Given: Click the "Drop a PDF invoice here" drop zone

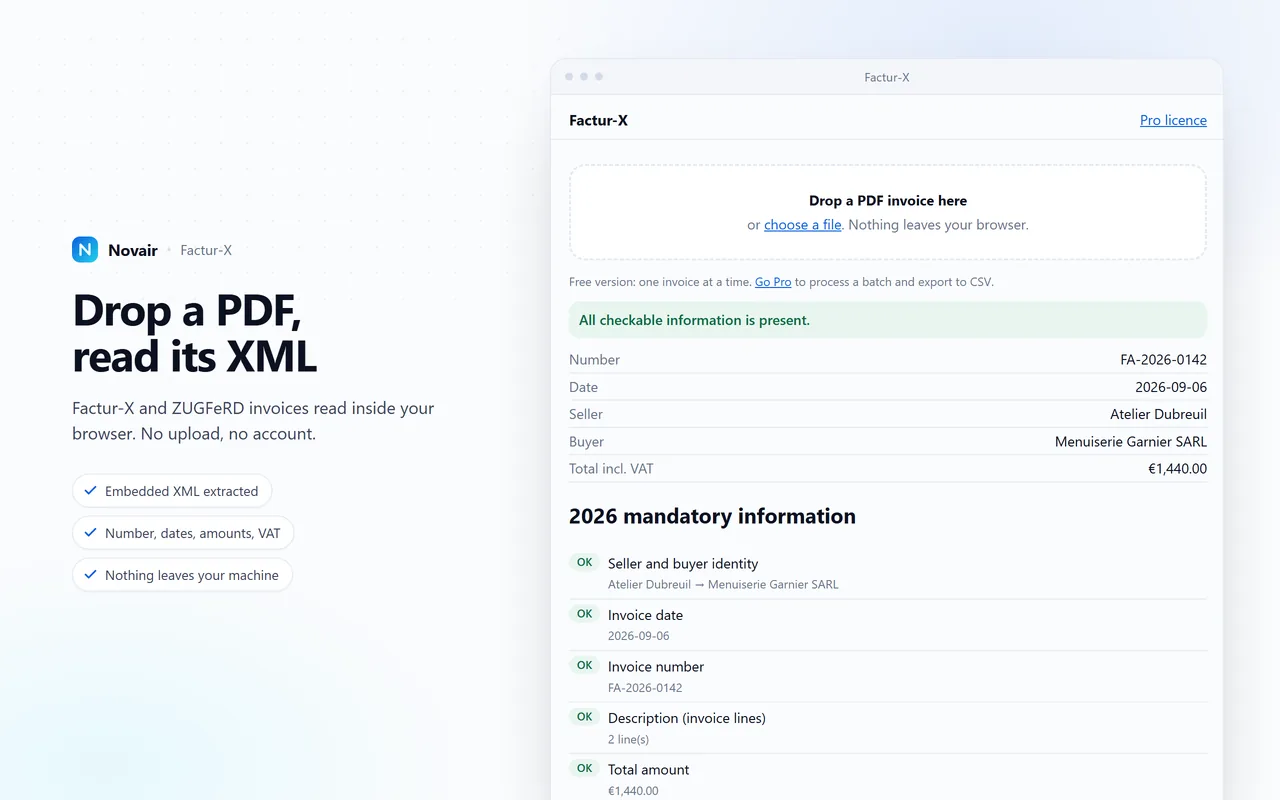Looking at the screenshot, I should point(888,212).
